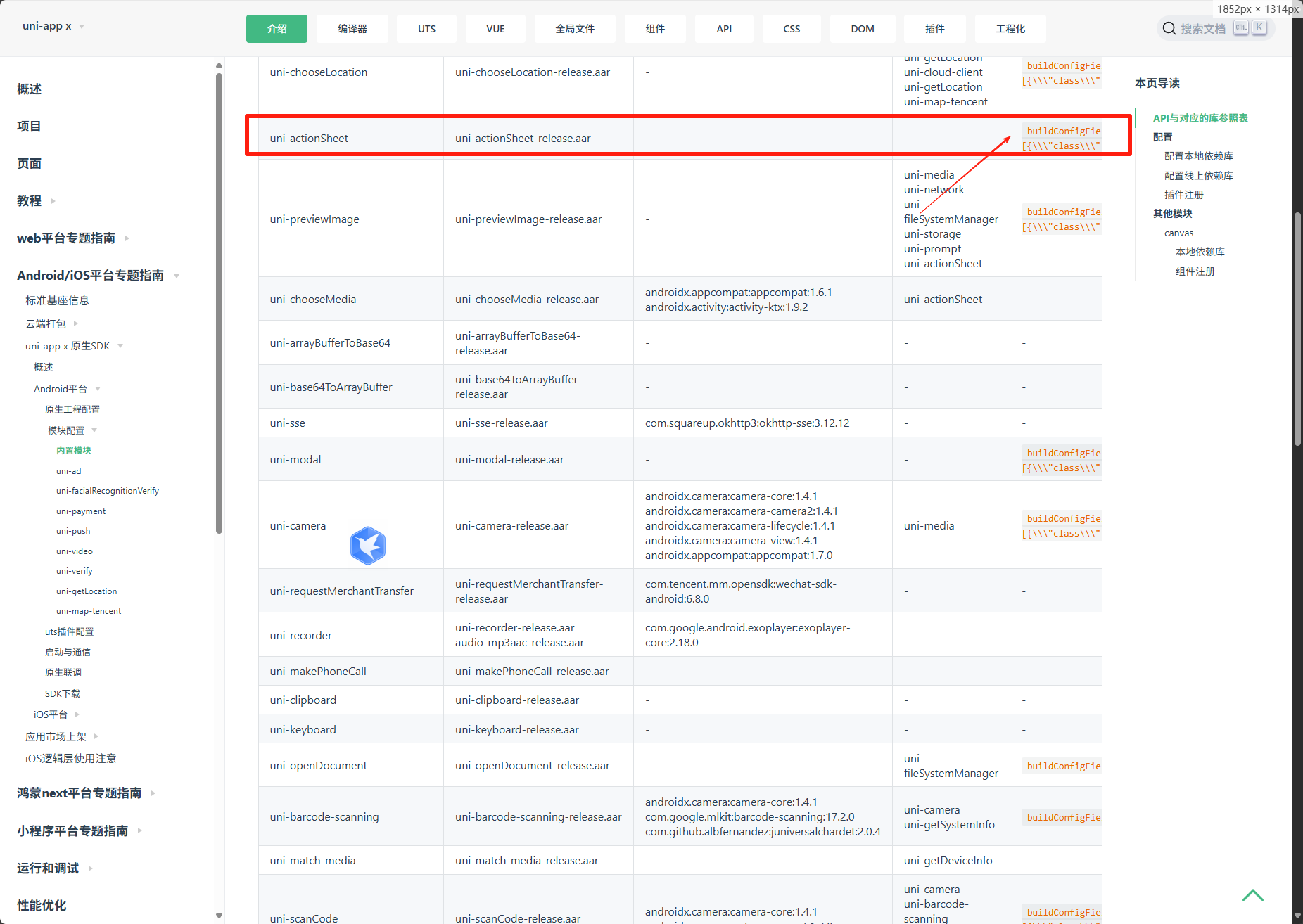Screen dimensions: 1303x924
Task: Open the 介绍 top tab
Action: 277,29
